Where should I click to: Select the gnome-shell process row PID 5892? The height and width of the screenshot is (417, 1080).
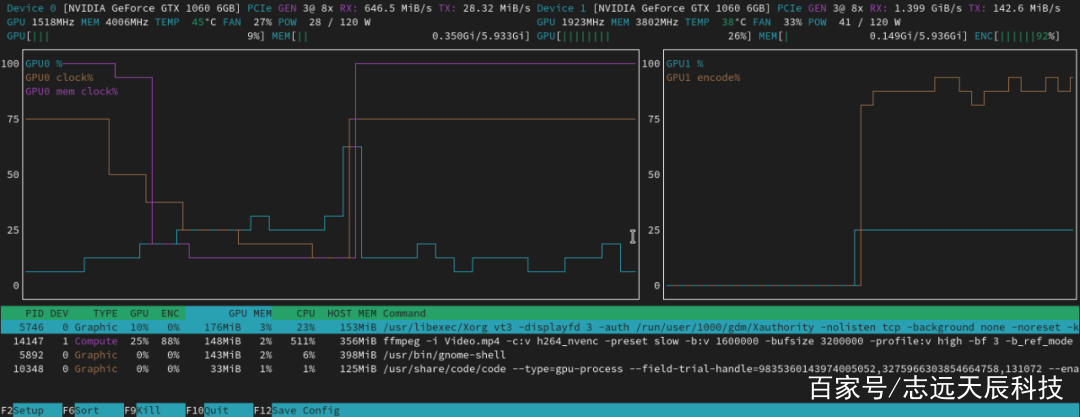(x=540, y=354)
